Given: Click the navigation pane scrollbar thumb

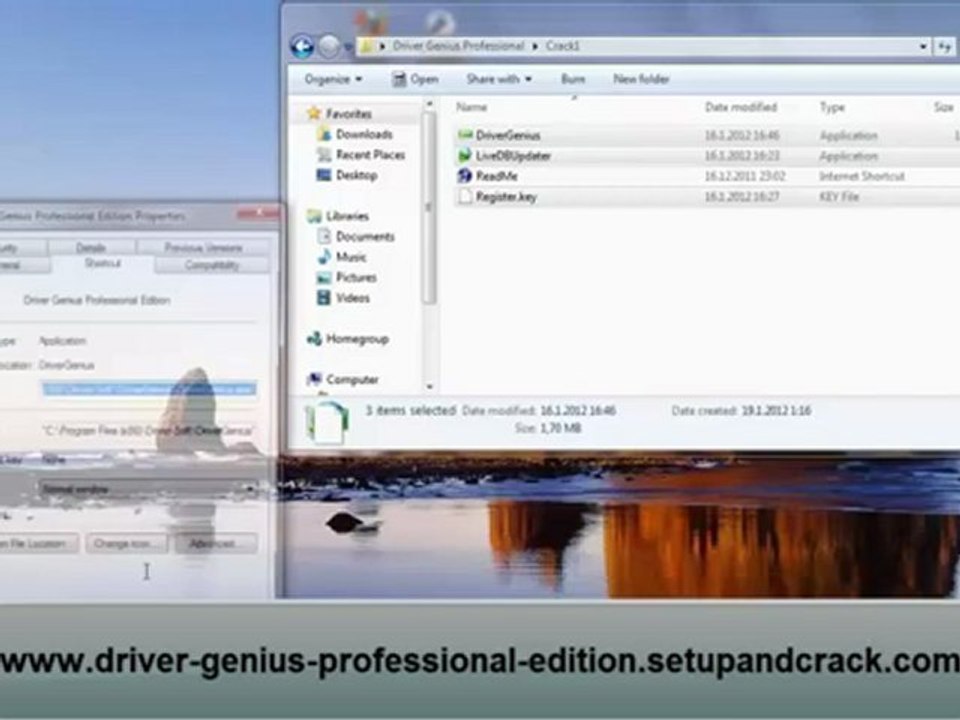Looking at the screenshot, I should pos(429,208).
